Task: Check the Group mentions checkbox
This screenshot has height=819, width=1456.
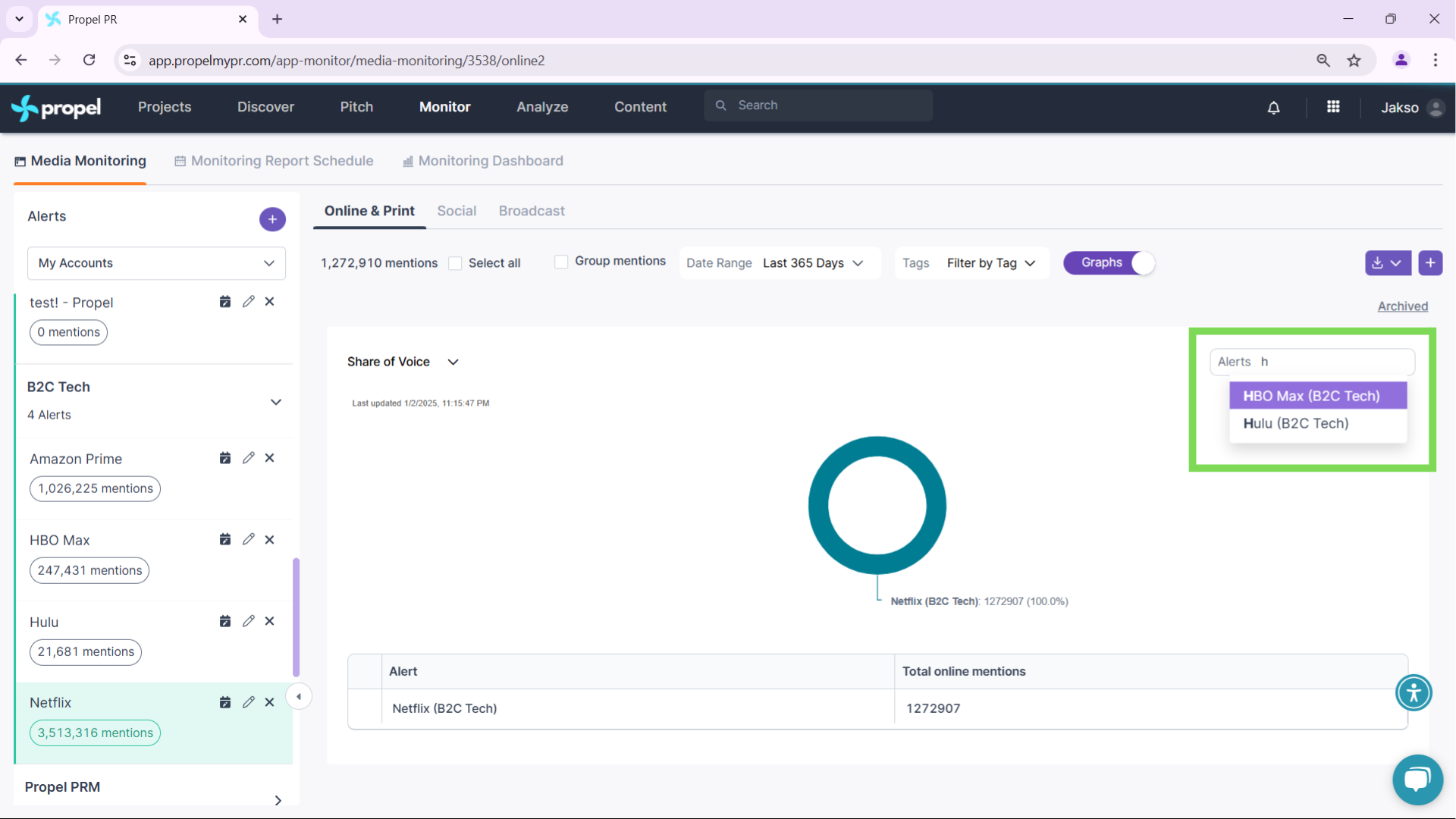Action: (561, 262)
